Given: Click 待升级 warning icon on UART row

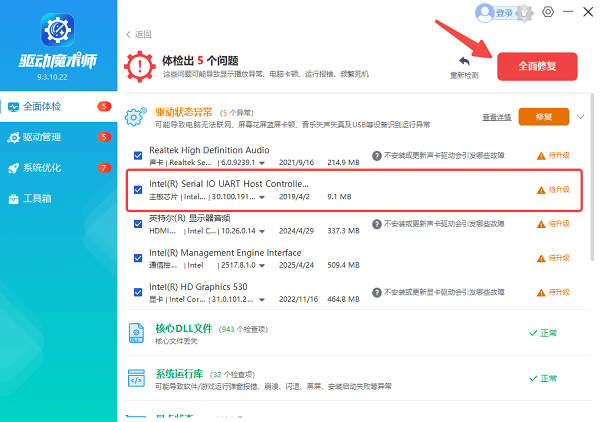Looking at the screenshot, I should (541, 190).
